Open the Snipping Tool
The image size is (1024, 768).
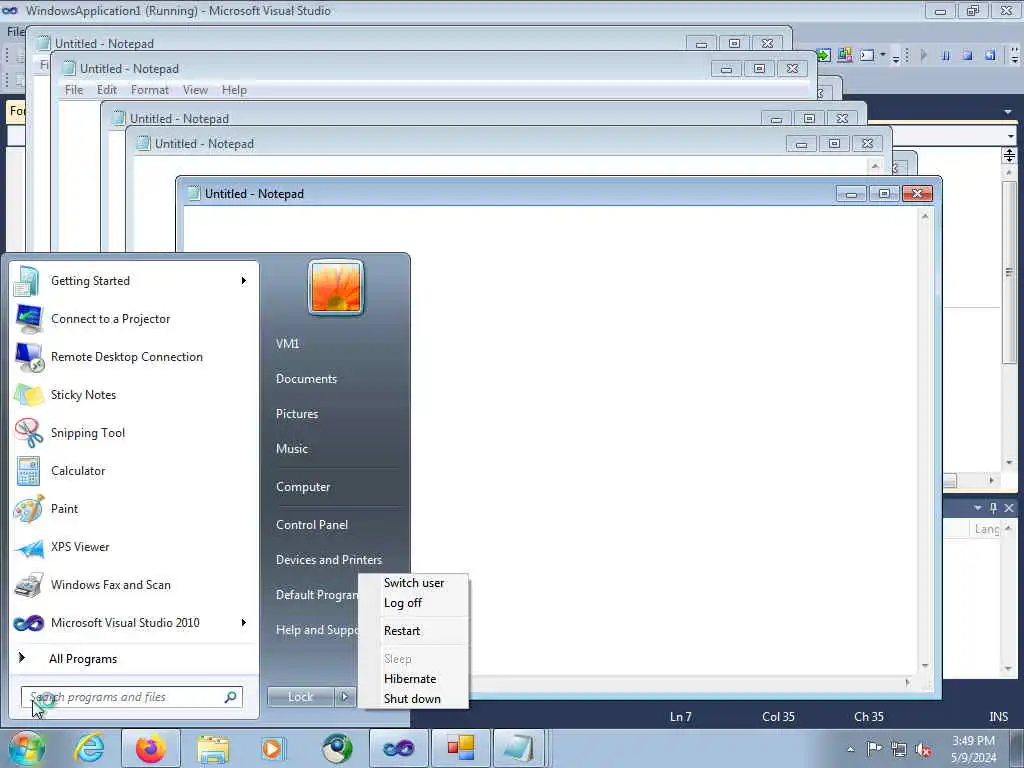pyautogui.click(x=135, y=432)
